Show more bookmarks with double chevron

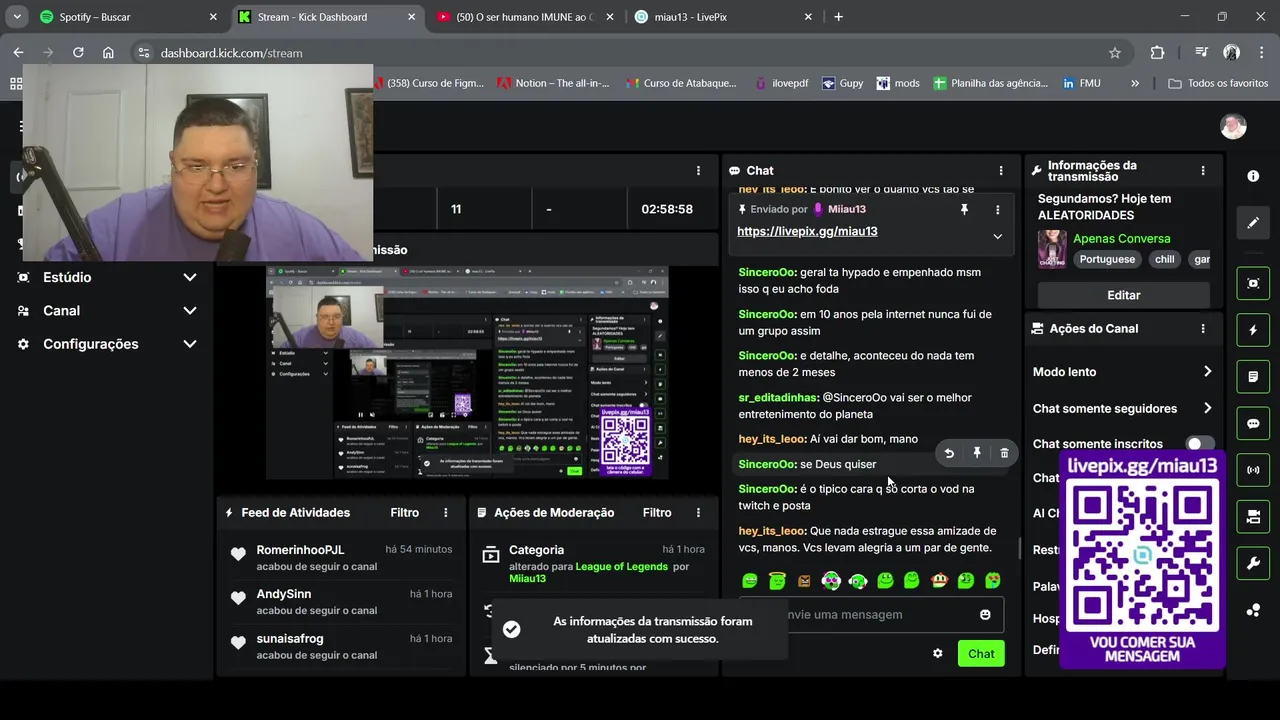[1135, 83]
